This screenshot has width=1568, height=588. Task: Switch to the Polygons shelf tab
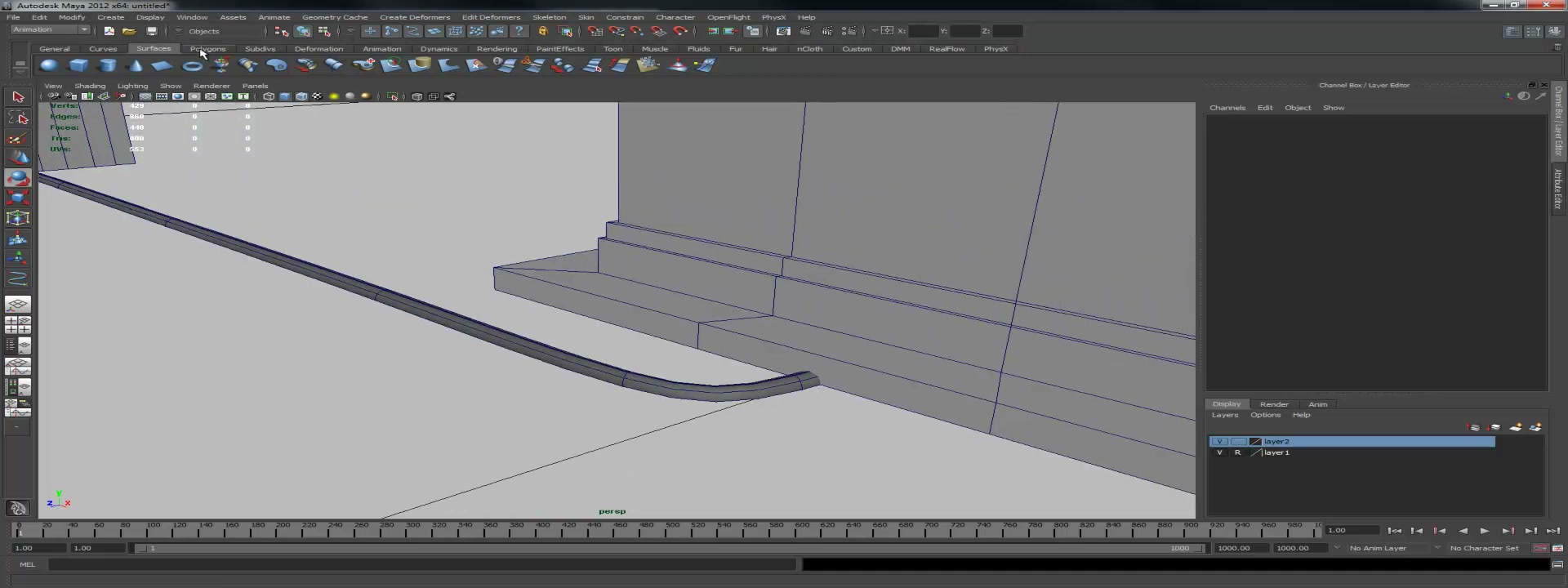tap(208, 49)
